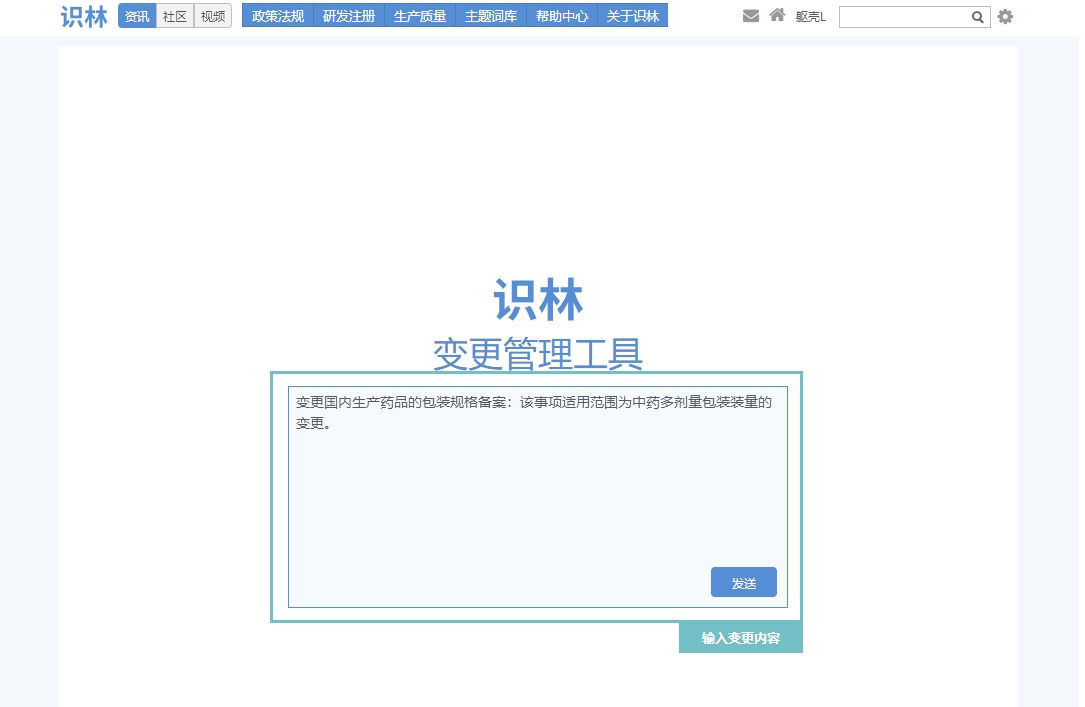Click the 输入变更内容 label

coord(741,638)
